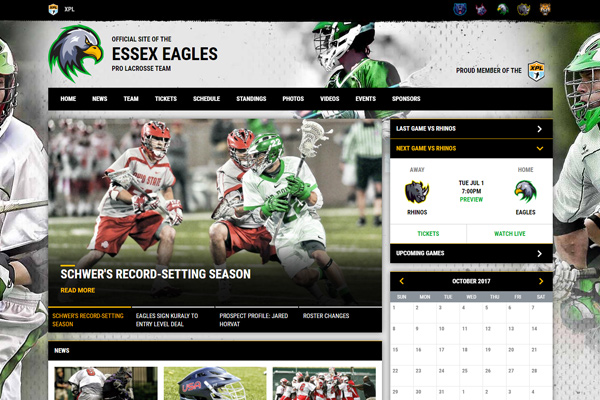Click the XPL badge beside Proud Member text
Image resolution: width=600 pixels, height=400 pixels.
[x=536, y=70]
